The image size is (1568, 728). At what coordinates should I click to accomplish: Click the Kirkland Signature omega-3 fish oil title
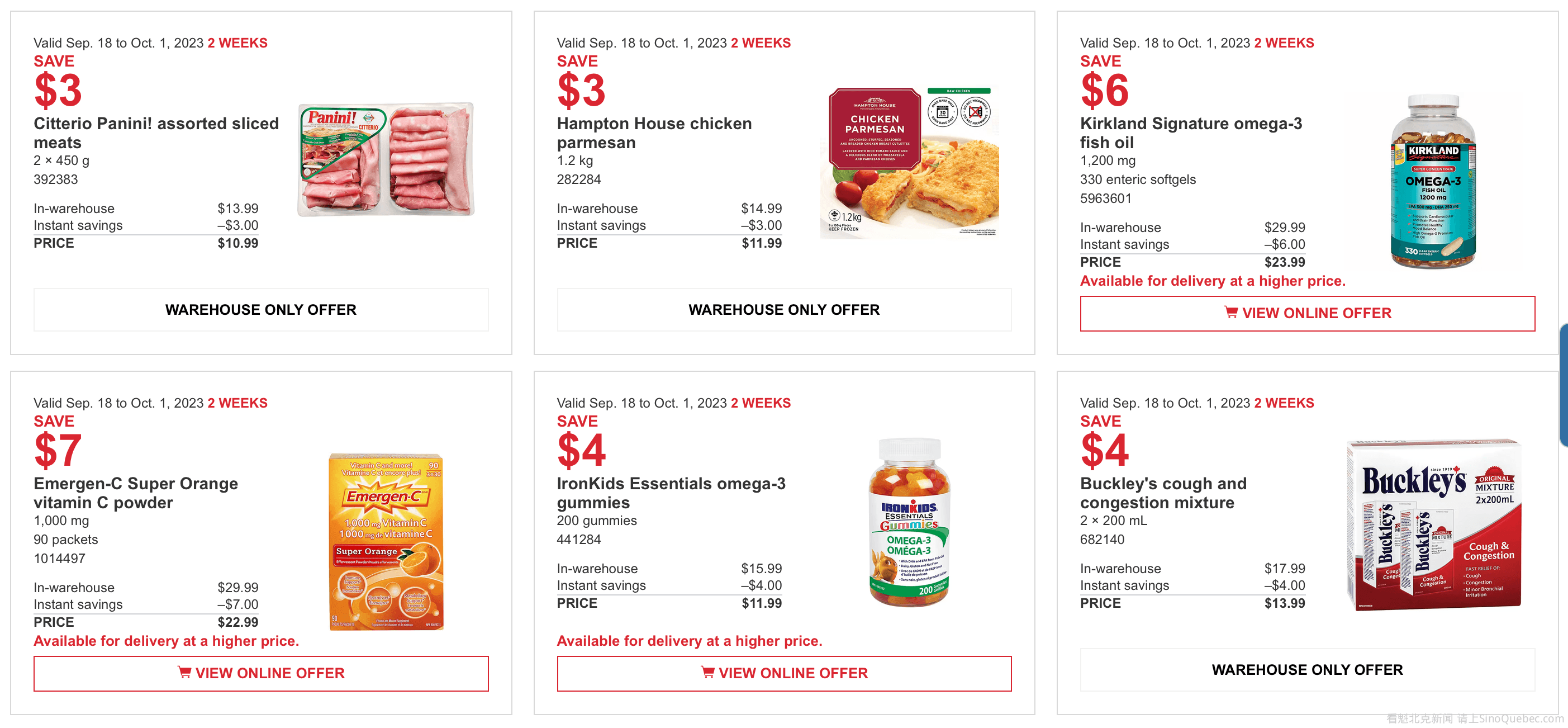pos(1191,133)
